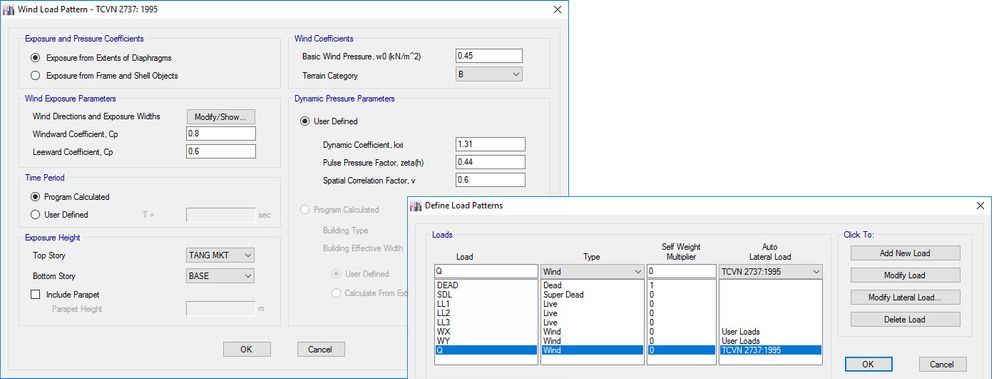Close the Define Load Patterns dialog
Image resolution: width=999 pixels, height=379 pixels.
coord(980,206)
